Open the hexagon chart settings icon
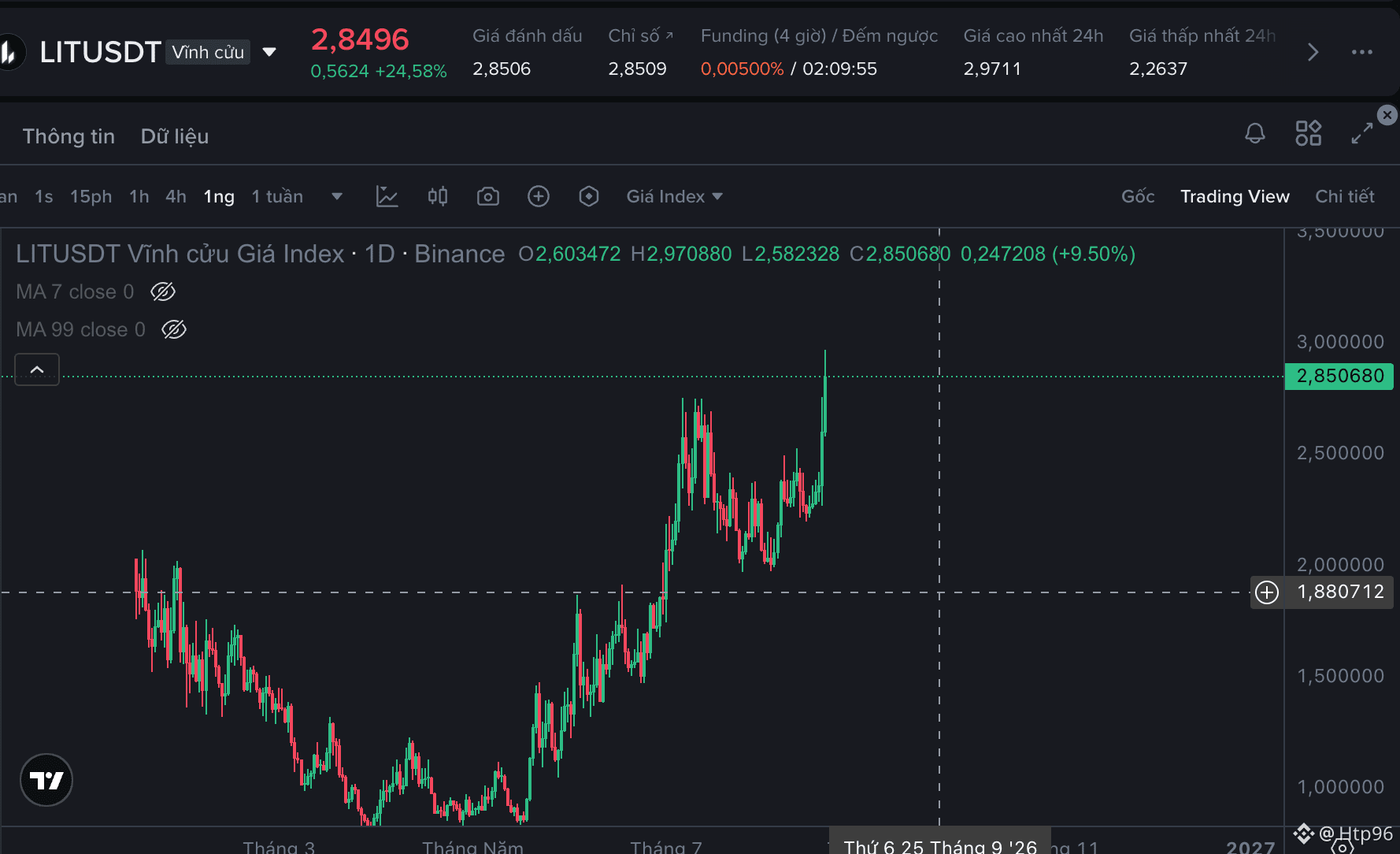The image size is (1400, 854). click(589, 196)
